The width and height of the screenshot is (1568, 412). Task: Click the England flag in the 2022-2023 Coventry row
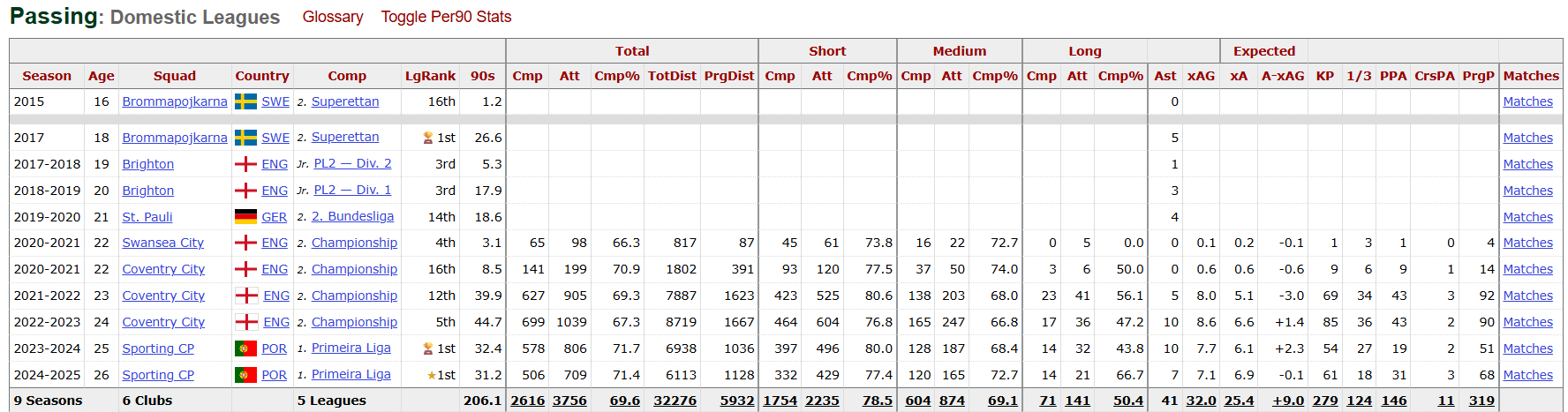point(246,322)
